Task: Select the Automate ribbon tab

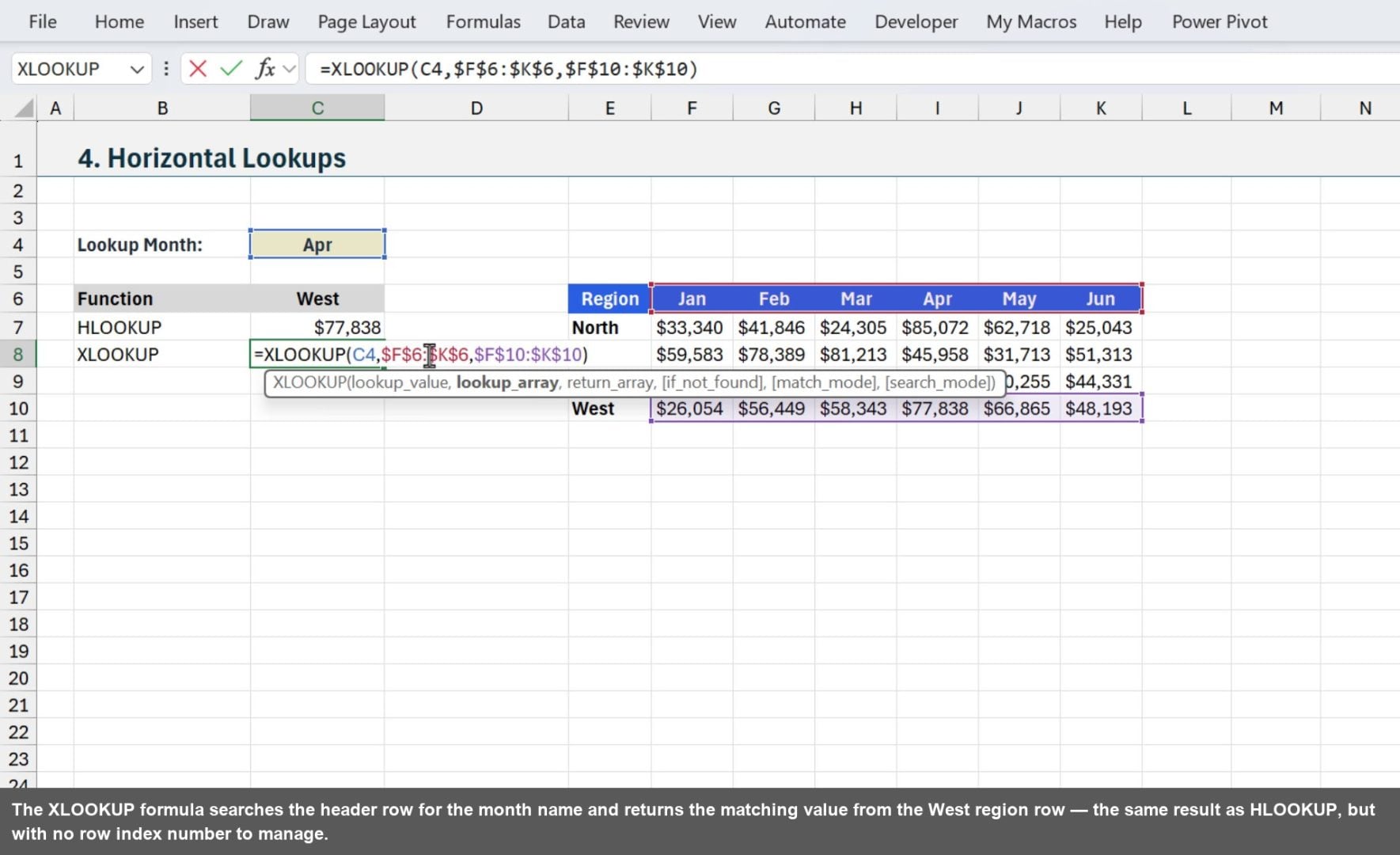Action: (x=804, y=21)
